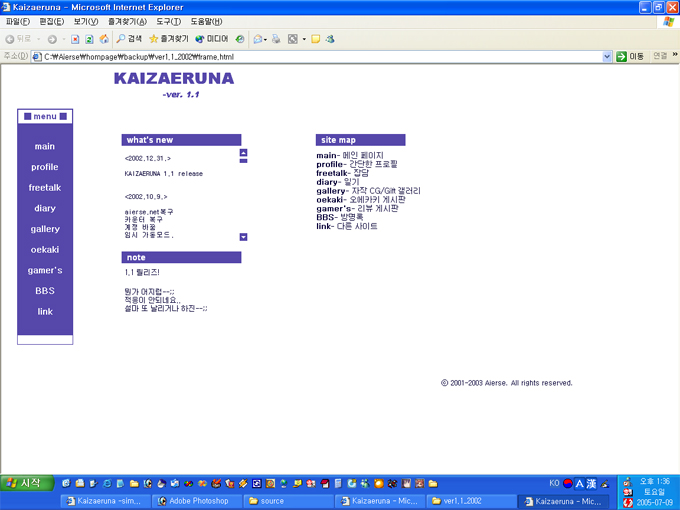Click the 'gallery- 자작 CG/Gift 갤러리' site map line
The image size is (680, 510).
tap(368, 191)
